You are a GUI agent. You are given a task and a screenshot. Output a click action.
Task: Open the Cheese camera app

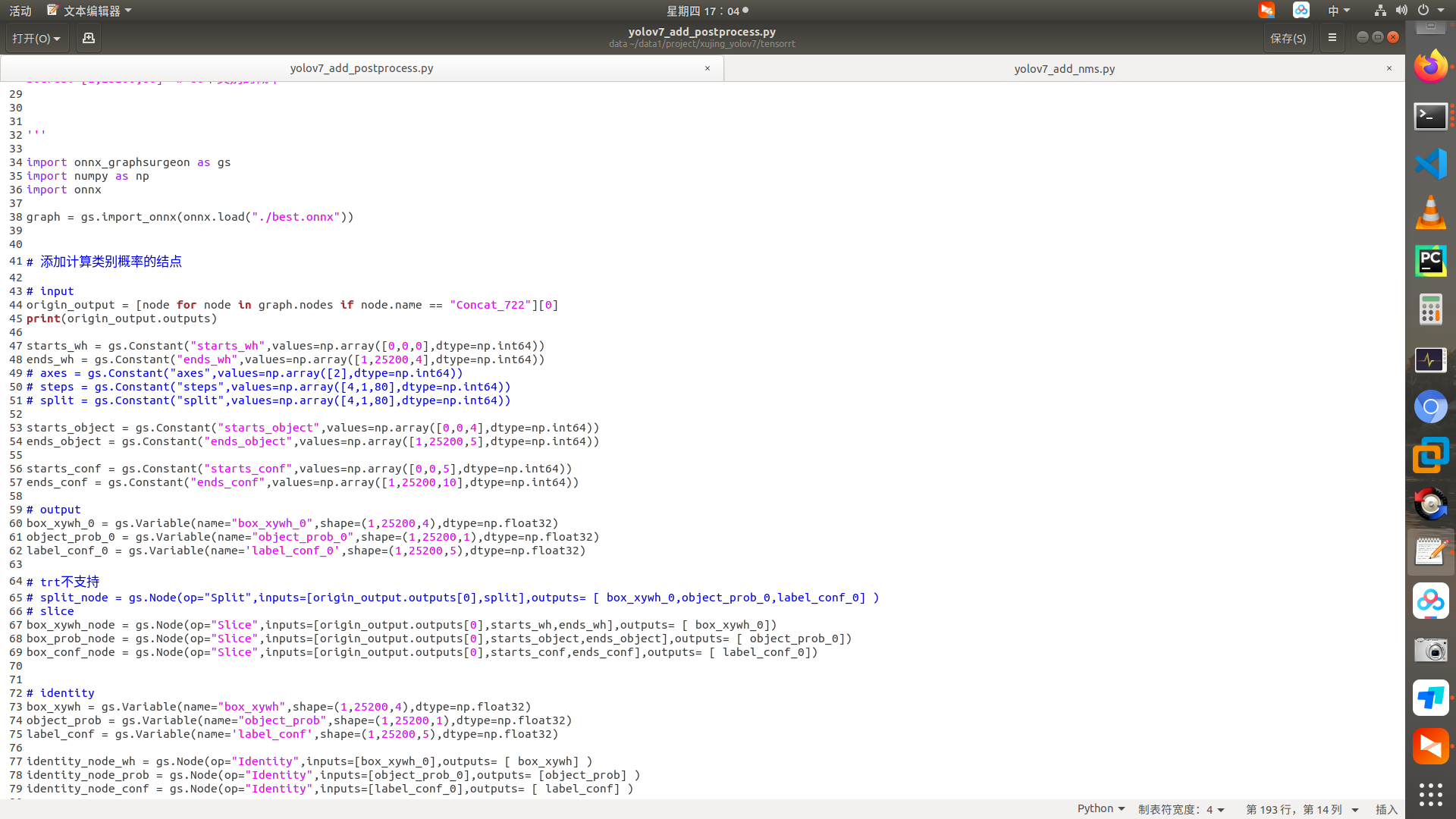coord(1431,650)
